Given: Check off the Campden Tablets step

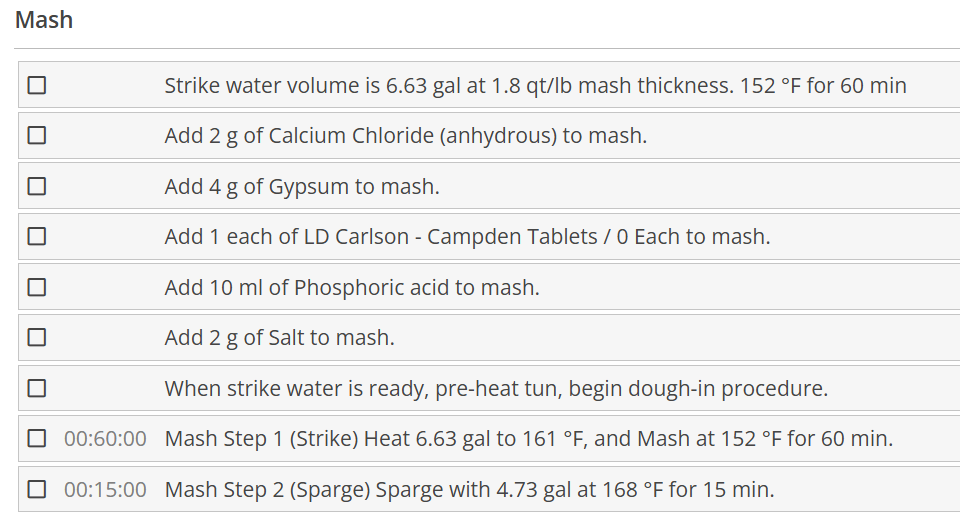Looking at the screenshot, I should [x=37, y=237].
